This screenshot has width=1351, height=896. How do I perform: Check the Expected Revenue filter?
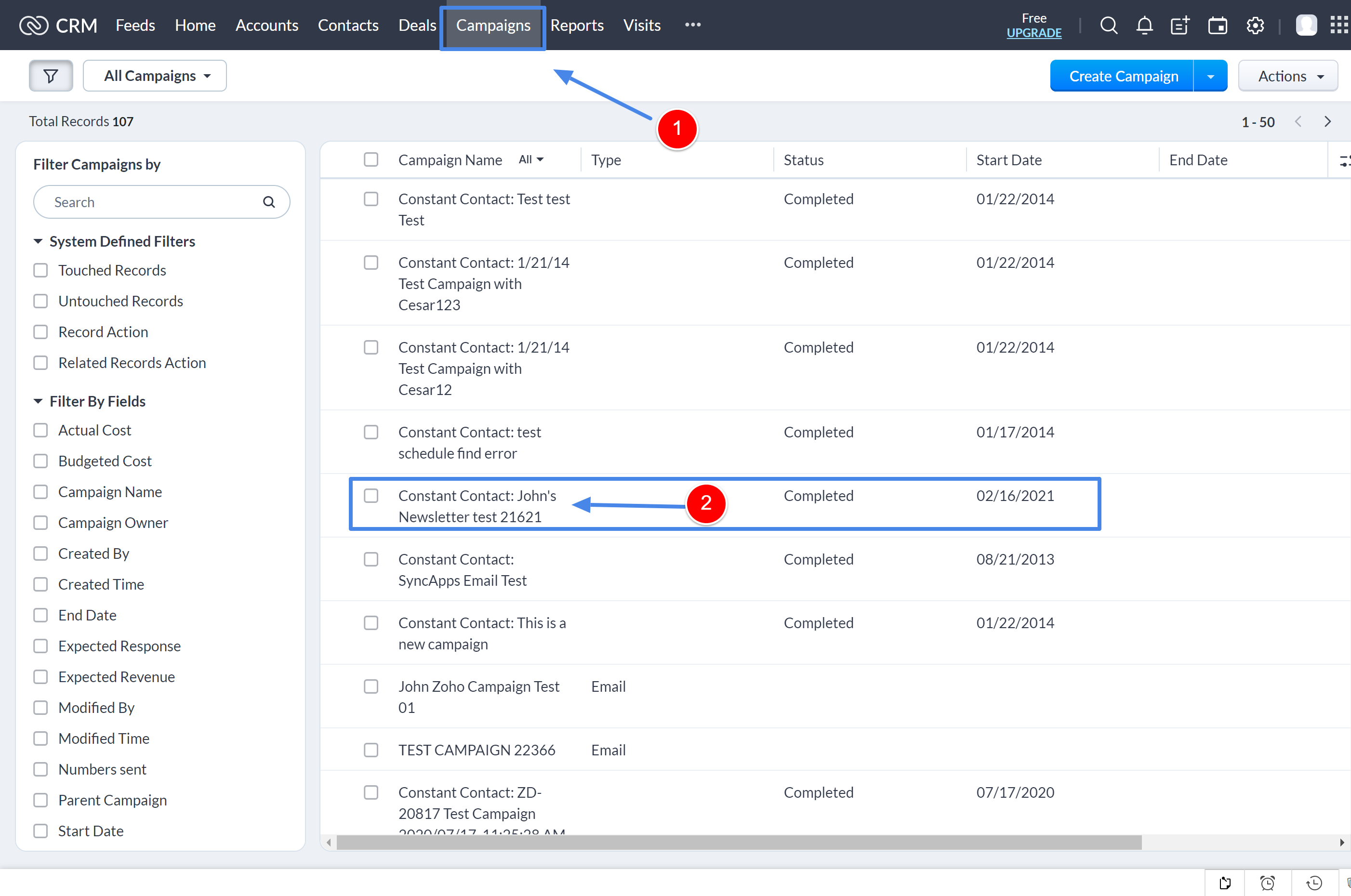point(40,677)
